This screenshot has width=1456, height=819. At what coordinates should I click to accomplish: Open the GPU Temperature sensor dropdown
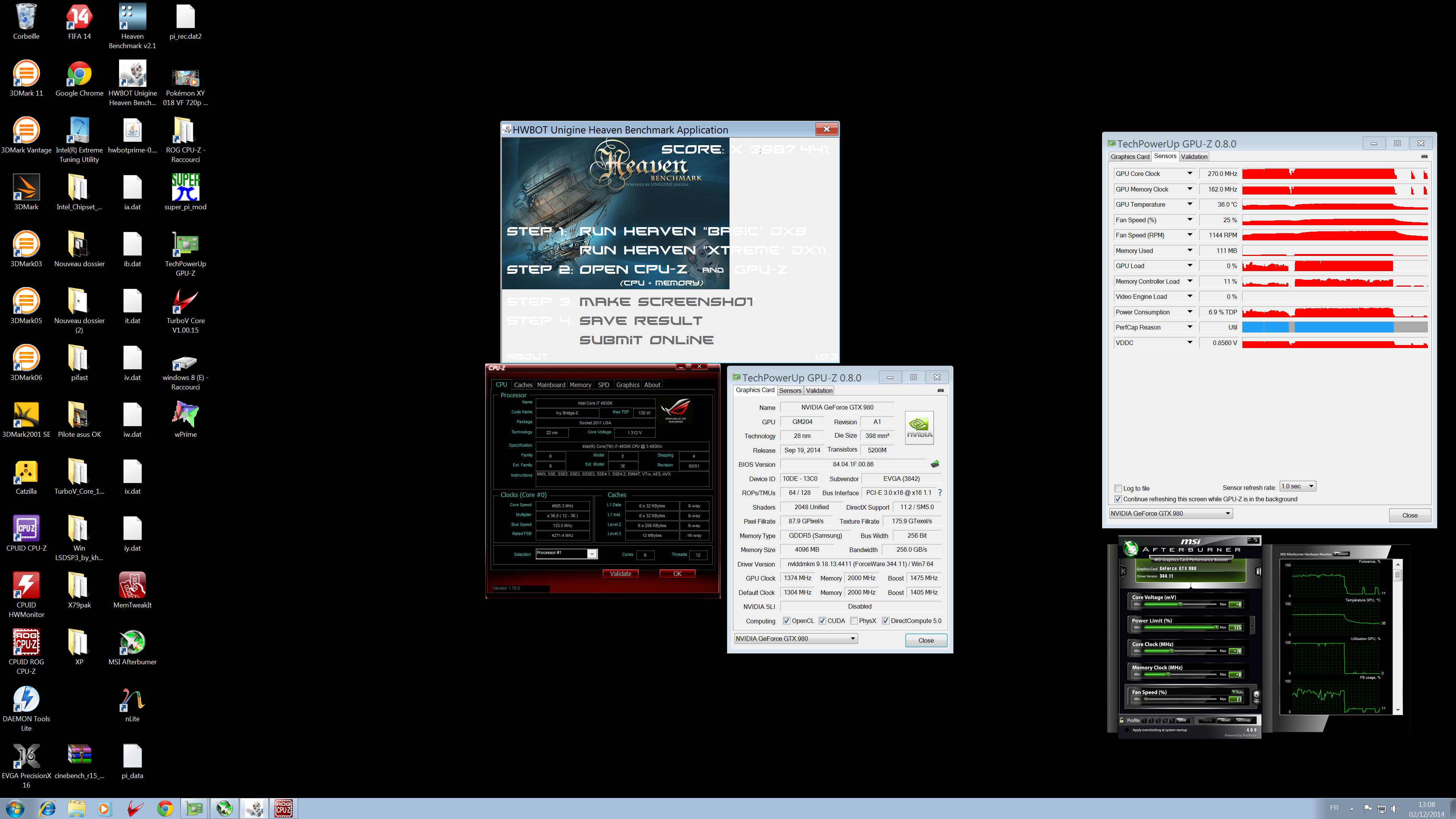tap(1189, 205)
